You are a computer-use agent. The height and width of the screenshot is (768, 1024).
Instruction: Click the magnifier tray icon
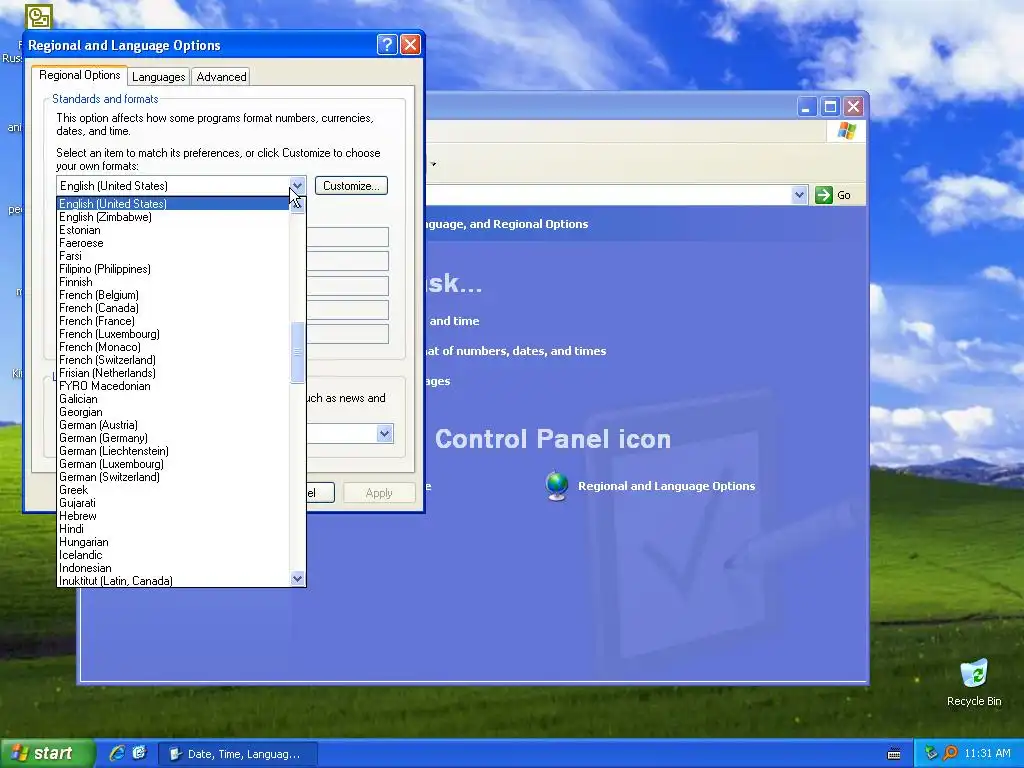point(951,753)
